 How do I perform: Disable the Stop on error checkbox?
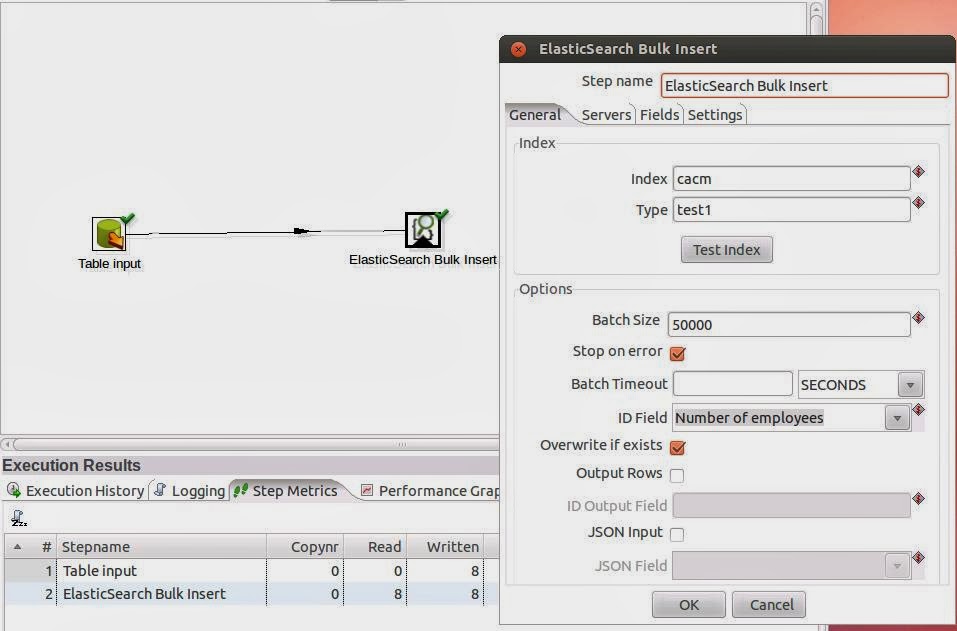coord(678,353)
